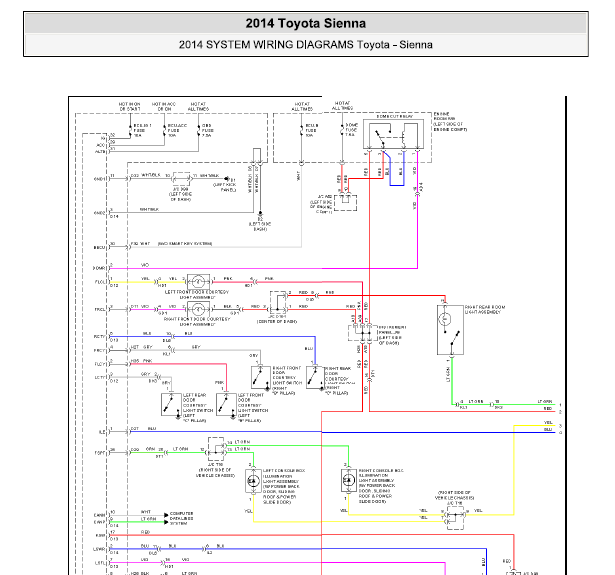615x575 pixels.
Task: Click the DOMR terminal label
Action: pos(99,268)
